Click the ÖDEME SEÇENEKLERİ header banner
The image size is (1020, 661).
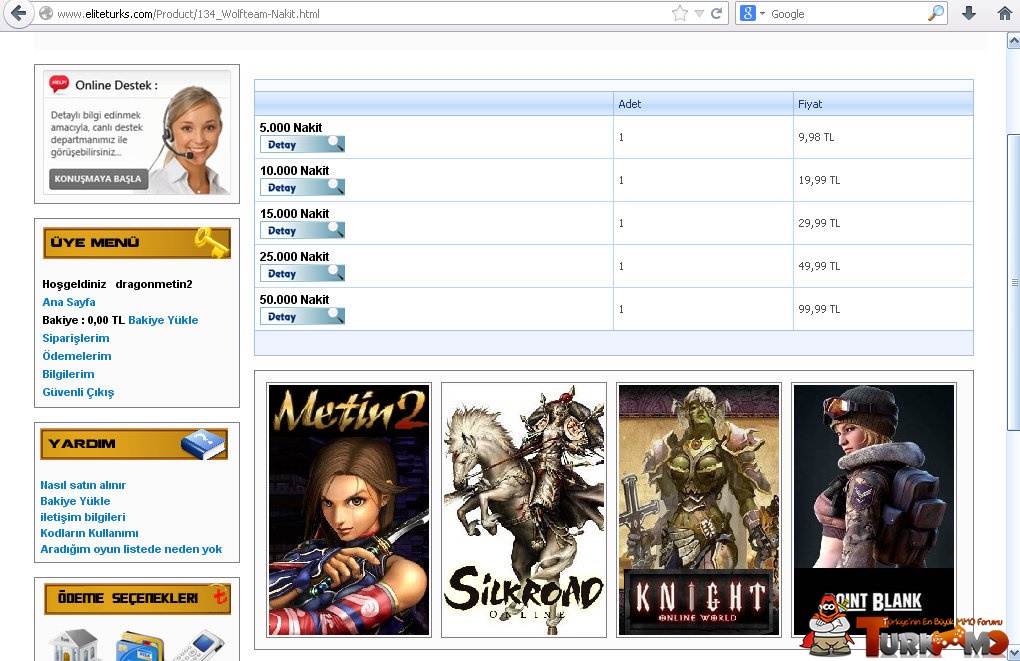(137, 599)
